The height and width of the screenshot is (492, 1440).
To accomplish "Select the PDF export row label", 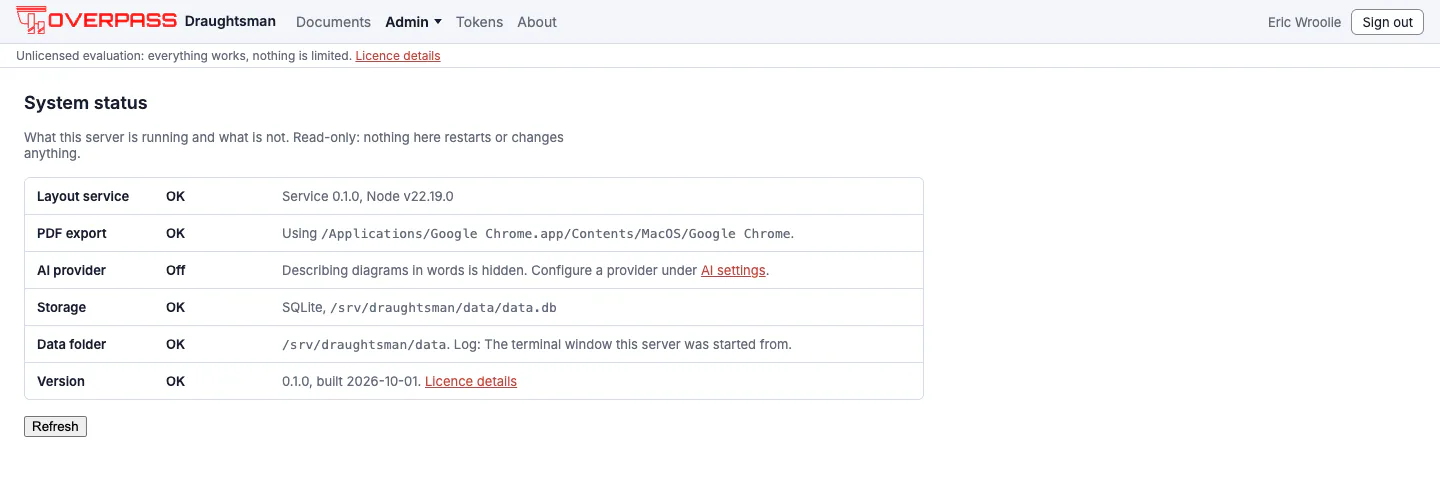I will 72,233.
